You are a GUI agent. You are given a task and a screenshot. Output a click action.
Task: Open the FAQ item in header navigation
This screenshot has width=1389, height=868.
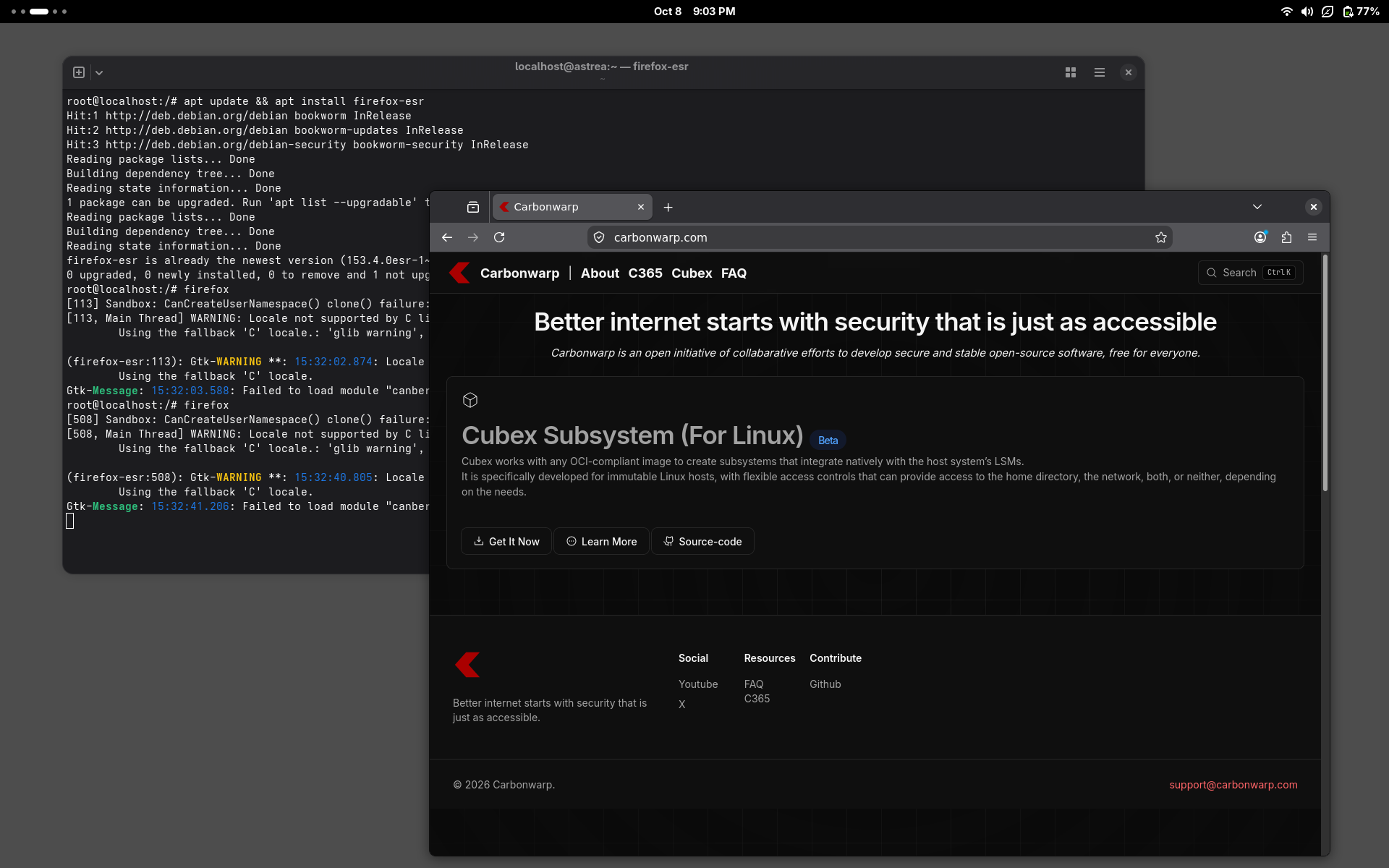pyautogui.click(x=734, y=273)
